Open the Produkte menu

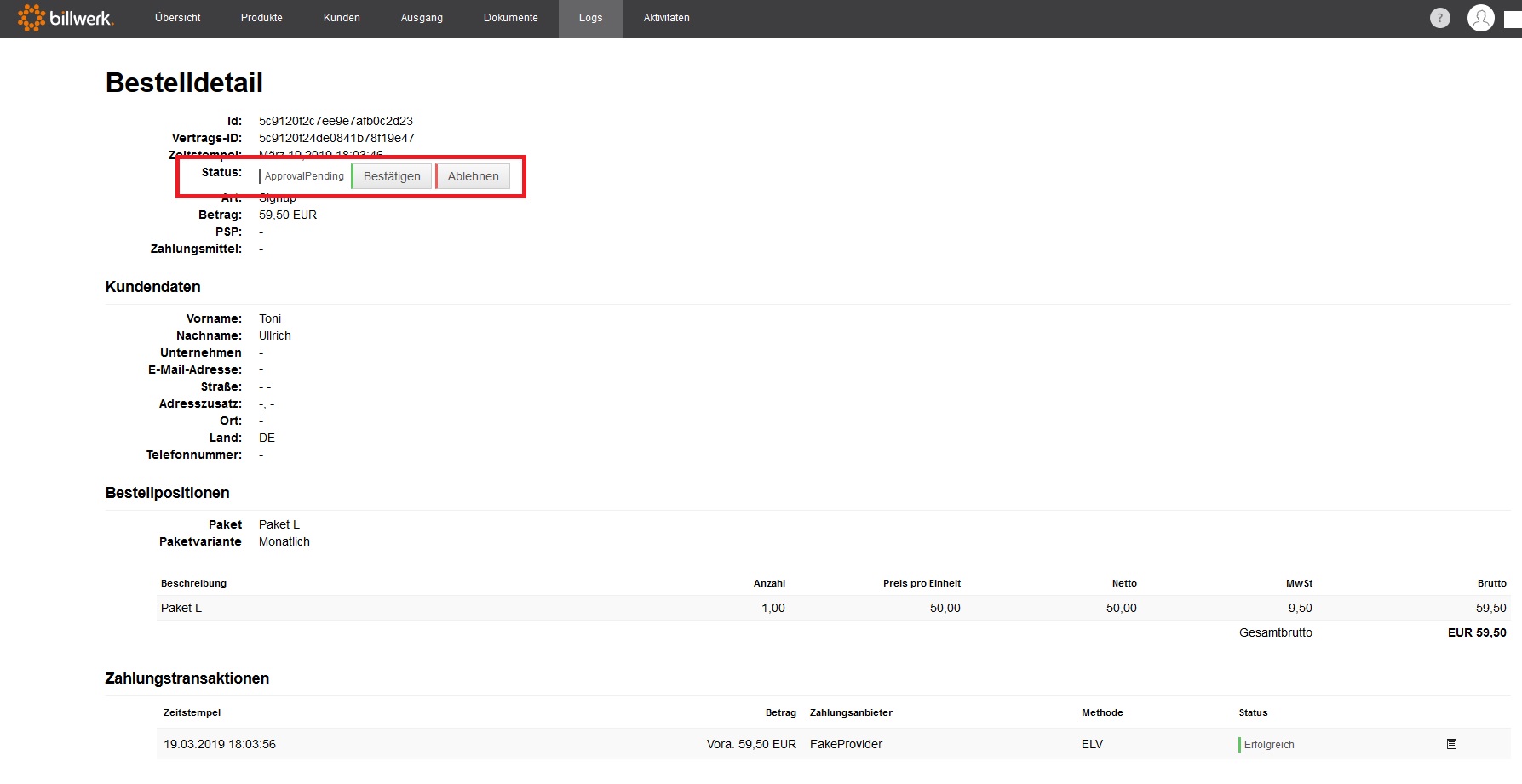tap(261, 18)
